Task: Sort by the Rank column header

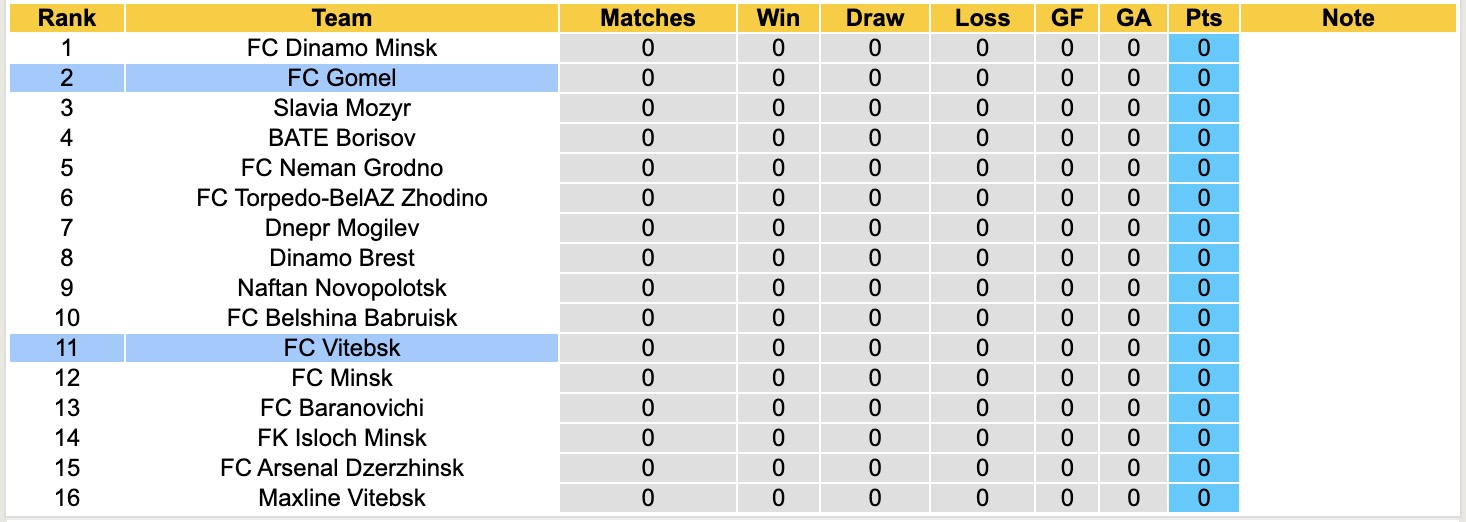Action: [67, 18]
